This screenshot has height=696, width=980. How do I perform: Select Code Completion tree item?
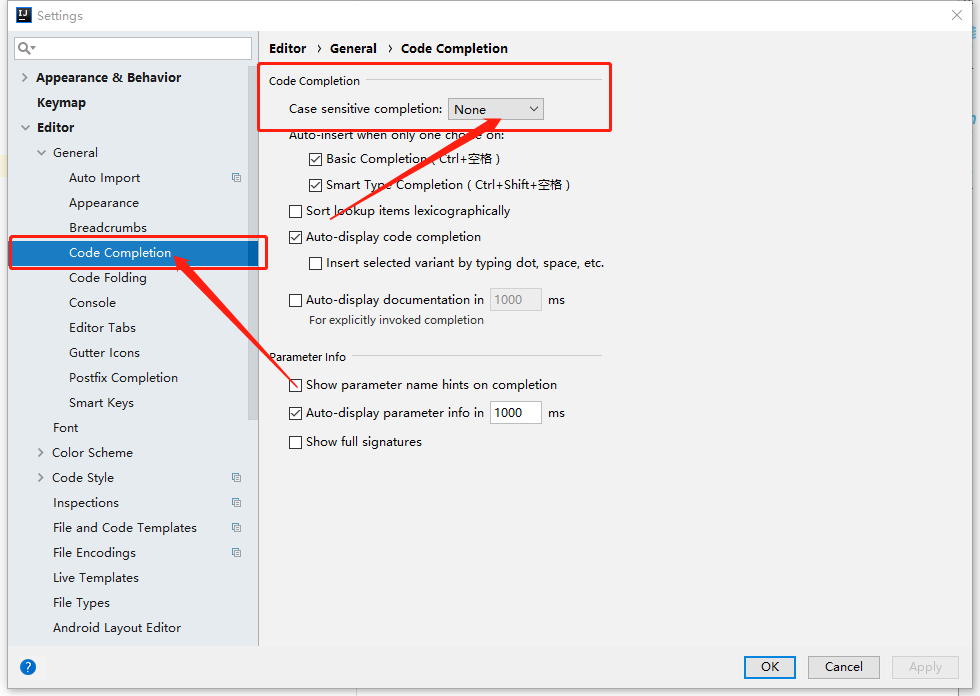coord(120,252)
